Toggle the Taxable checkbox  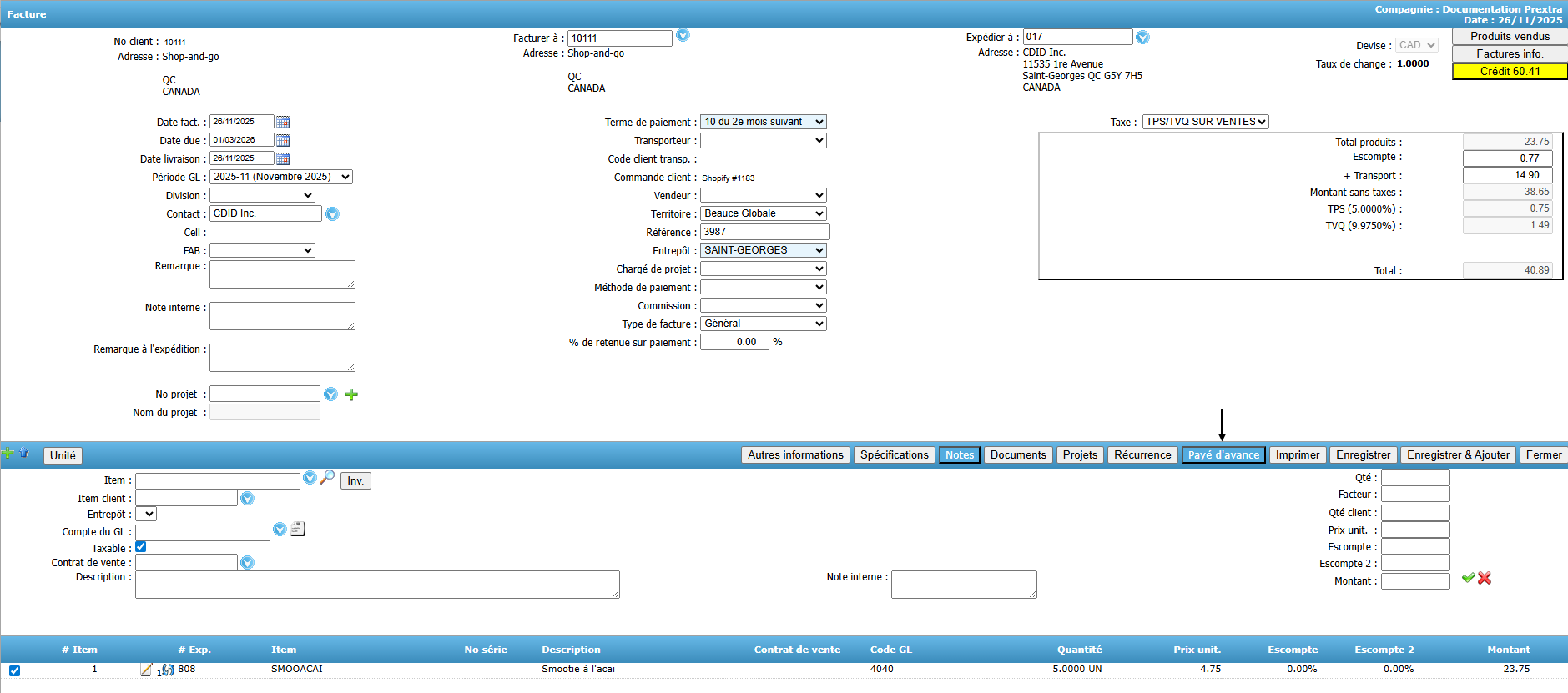pyautogui.click(x=141, y=547)
